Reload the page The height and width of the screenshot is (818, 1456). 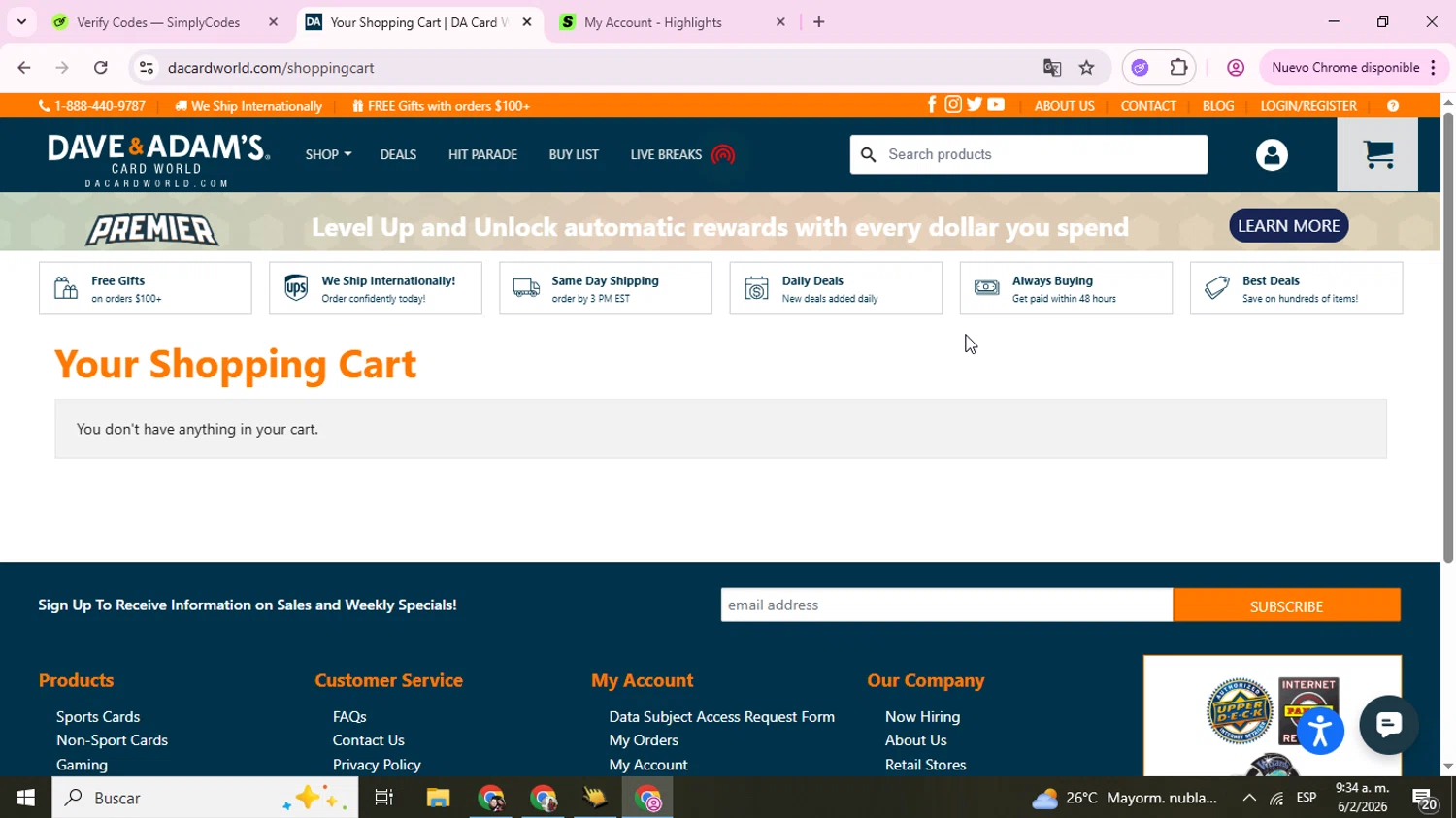[x=101, y=68]
